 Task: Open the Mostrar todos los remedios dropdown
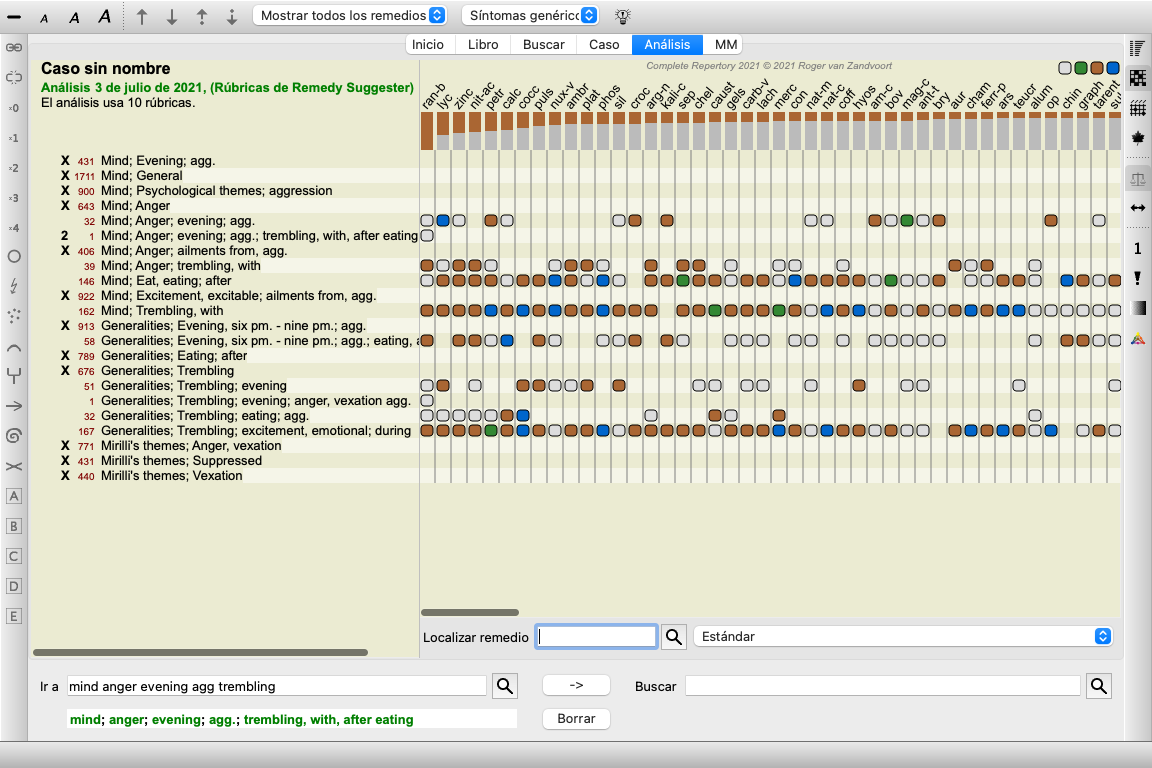(x=350, y=15)
